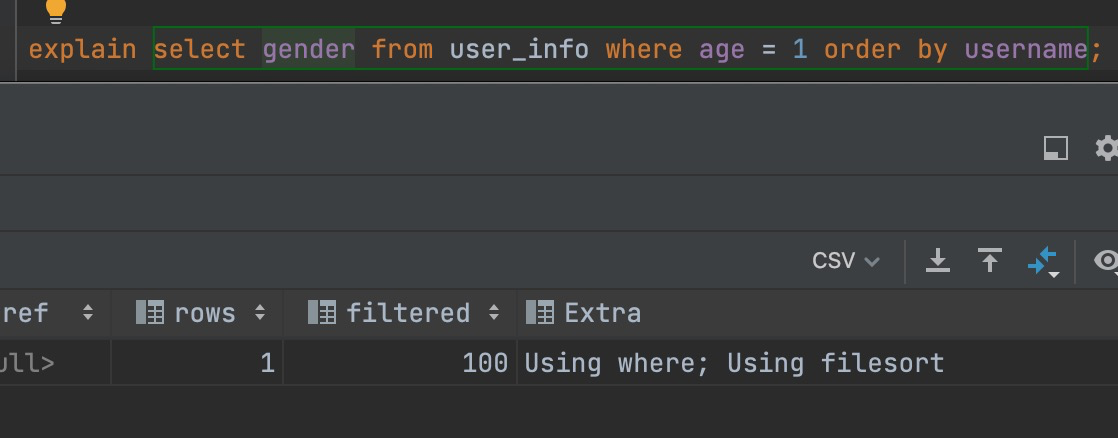Screen dimensions: 1118x438
Task: Open the CSV format dropdown
Action: click(846, 261)
